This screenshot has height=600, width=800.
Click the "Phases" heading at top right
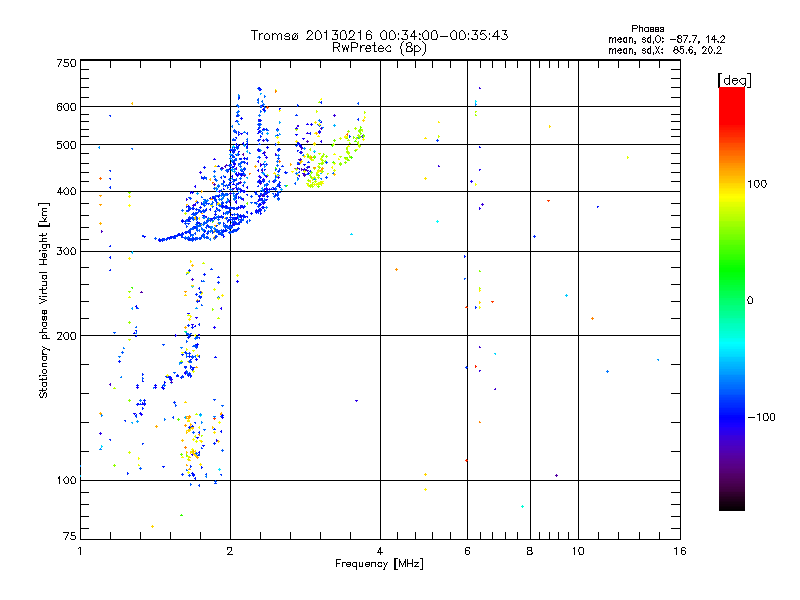pyautogui.click(x=647, y=29)
